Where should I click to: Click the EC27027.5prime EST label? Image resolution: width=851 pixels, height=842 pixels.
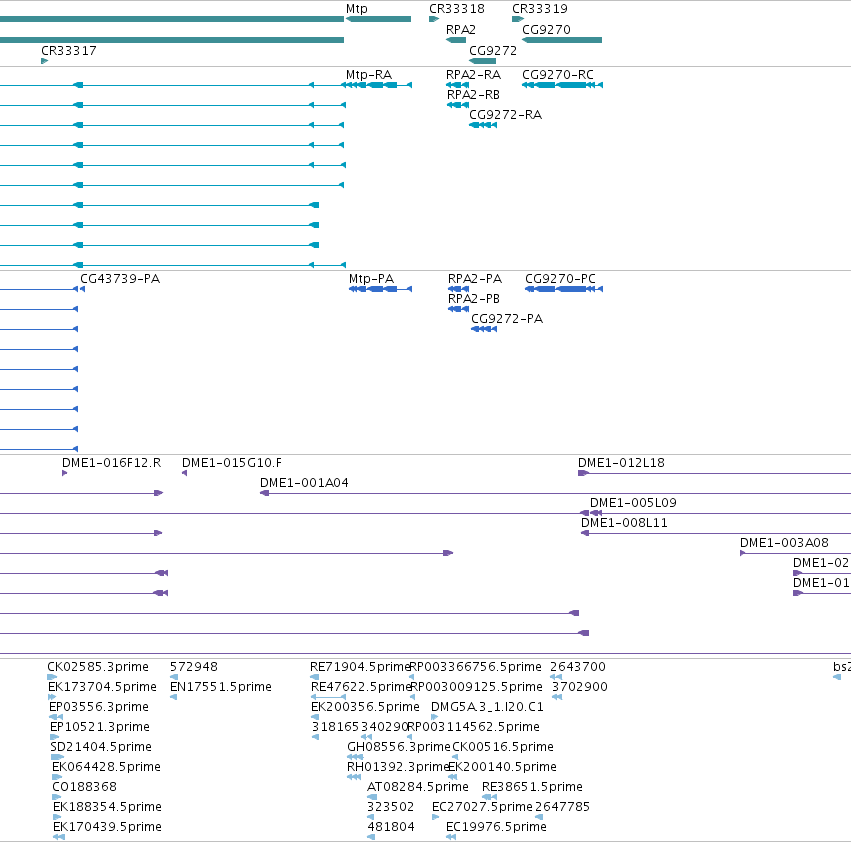482,807
